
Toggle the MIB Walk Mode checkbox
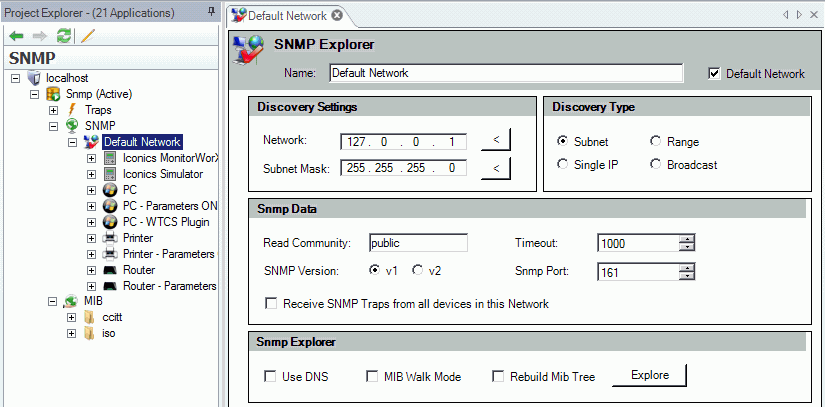coord(370,377)
